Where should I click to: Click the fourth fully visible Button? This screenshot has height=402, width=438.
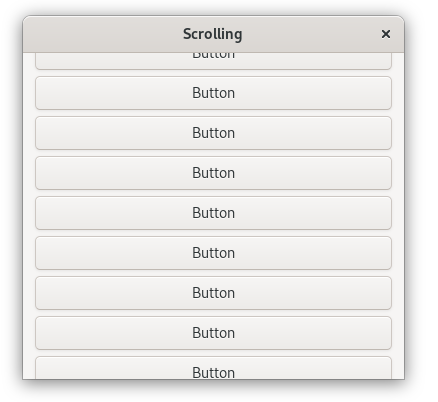[x=213, y=213]
